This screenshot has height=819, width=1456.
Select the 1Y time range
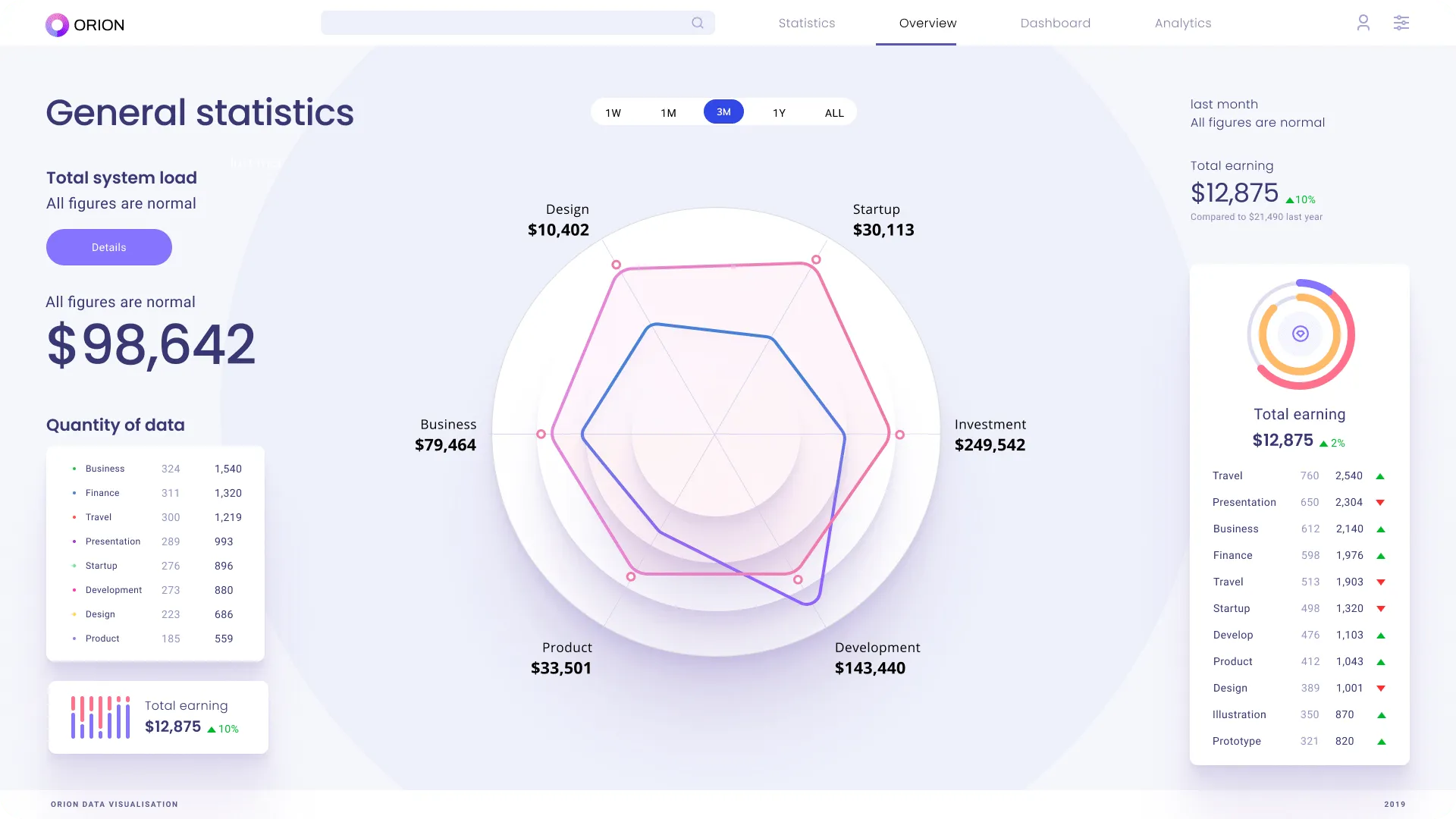779,113
